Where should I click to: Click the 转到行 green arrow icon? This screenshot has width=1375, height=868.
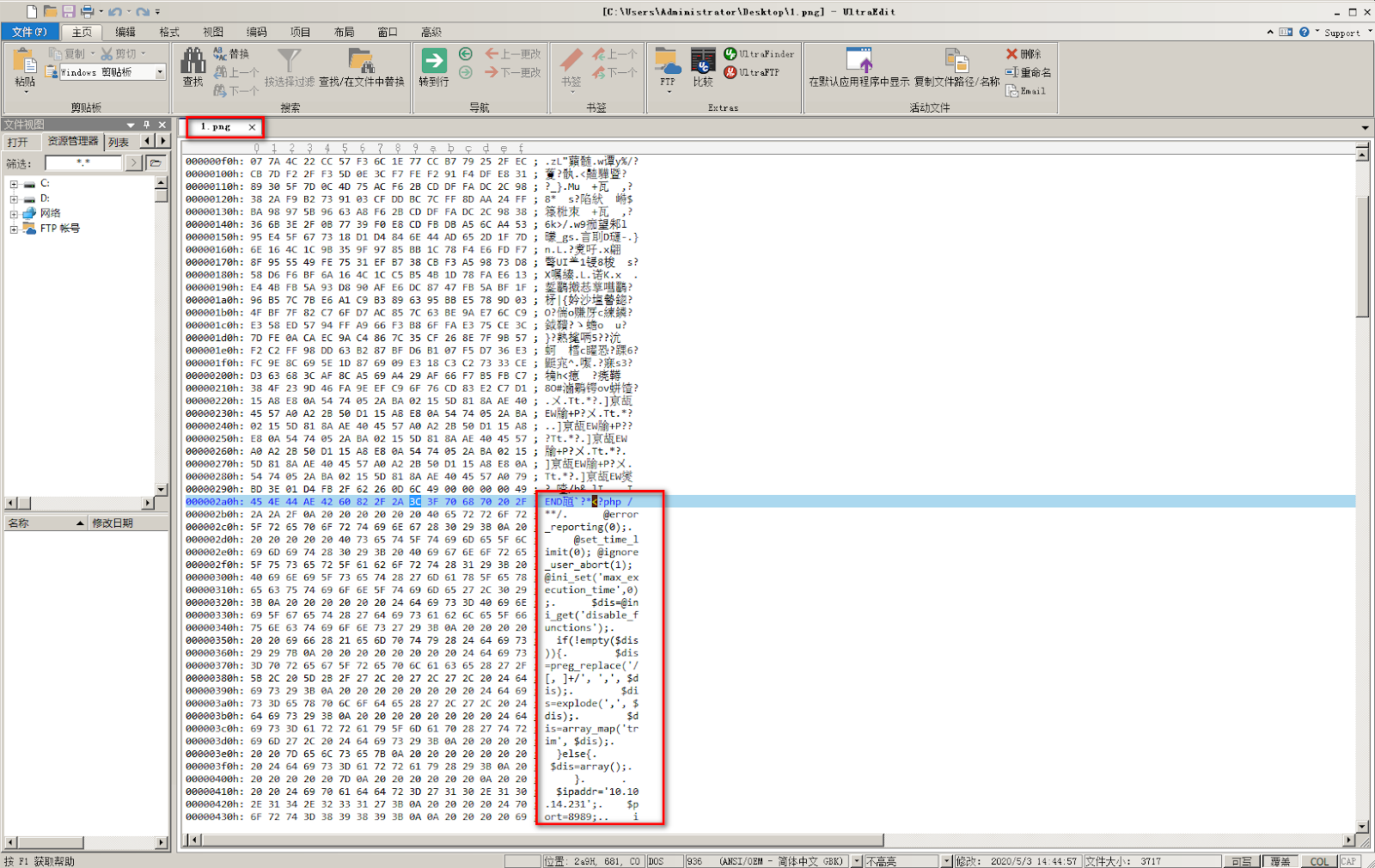[434, 61]
